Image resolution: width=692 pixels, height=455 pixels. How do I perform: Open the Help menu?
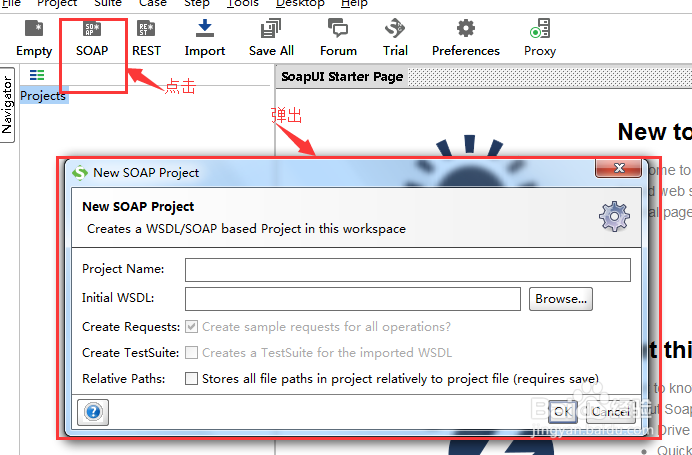[x=354, y=4]
